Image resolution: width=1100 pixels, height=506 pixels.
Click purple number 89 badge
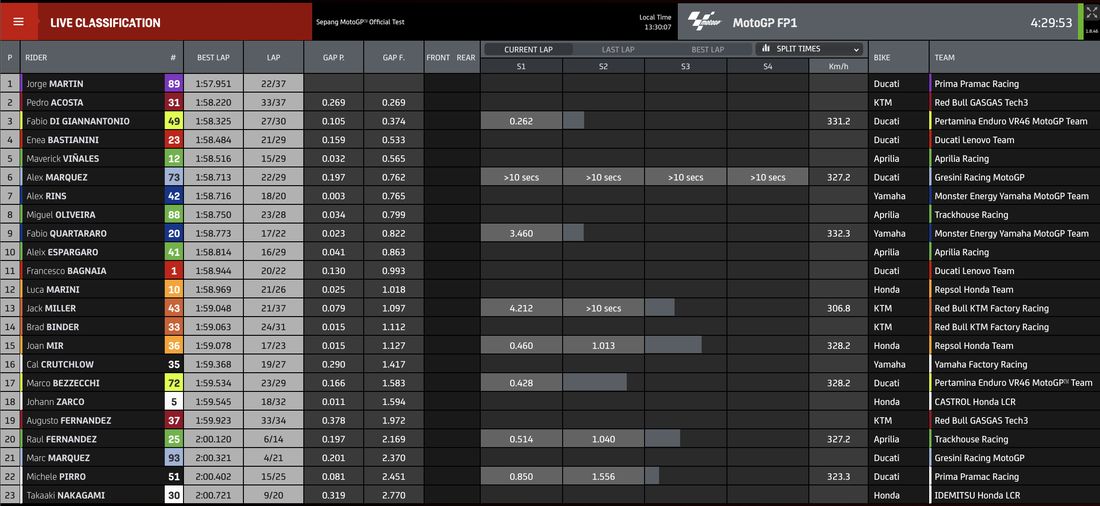(173, 84)
